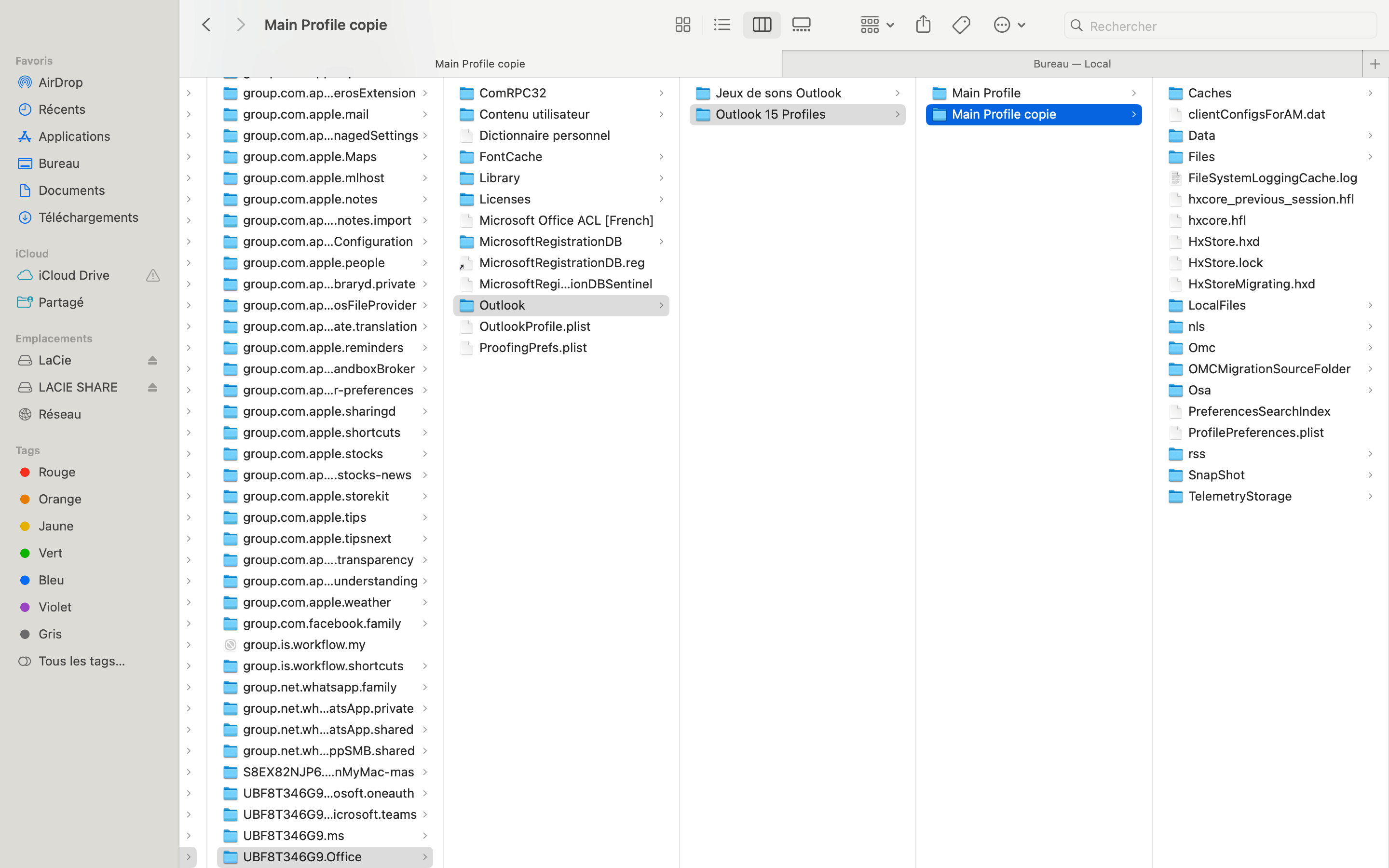Click the Share toolbar icon
This screenshot has width=1389, height=868.
[923, 25]
